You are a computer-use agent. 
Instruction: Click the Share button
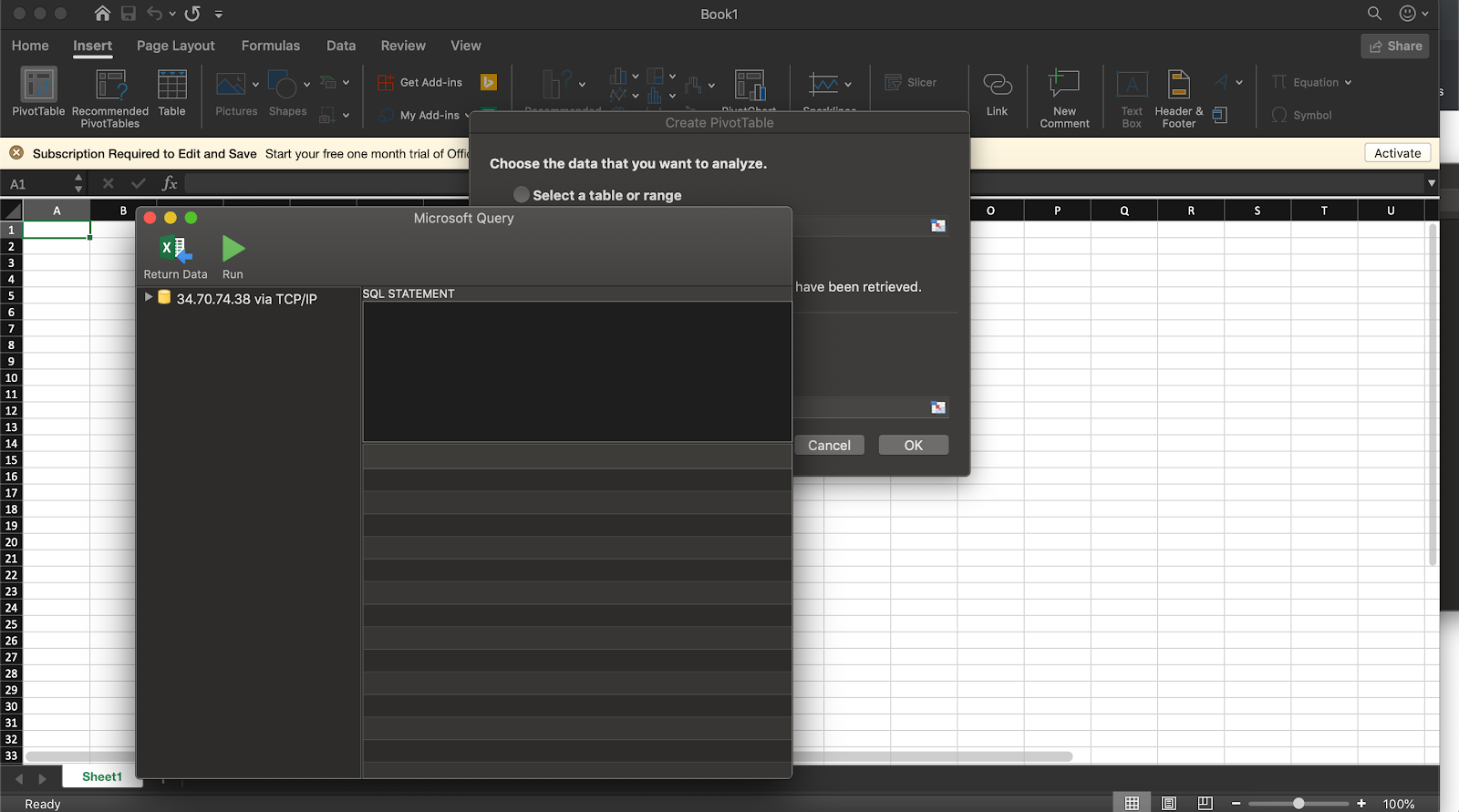pyautogui.click(x=1395, y=46)
